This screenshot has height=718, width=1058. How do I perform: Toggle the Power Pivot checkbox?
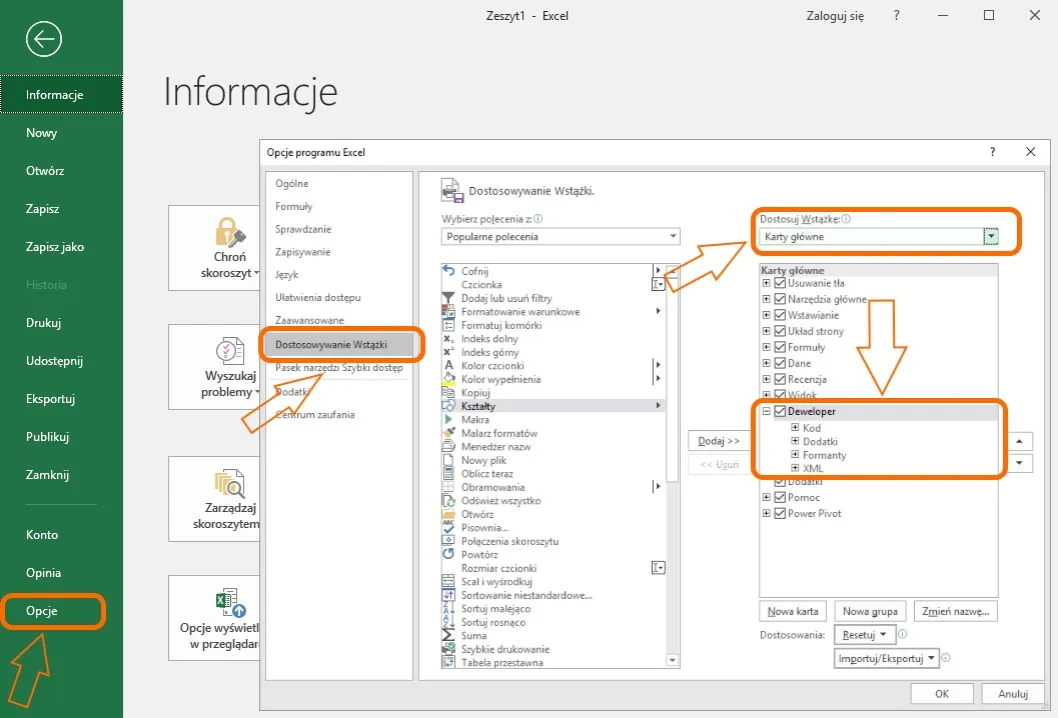click(780, 514)
